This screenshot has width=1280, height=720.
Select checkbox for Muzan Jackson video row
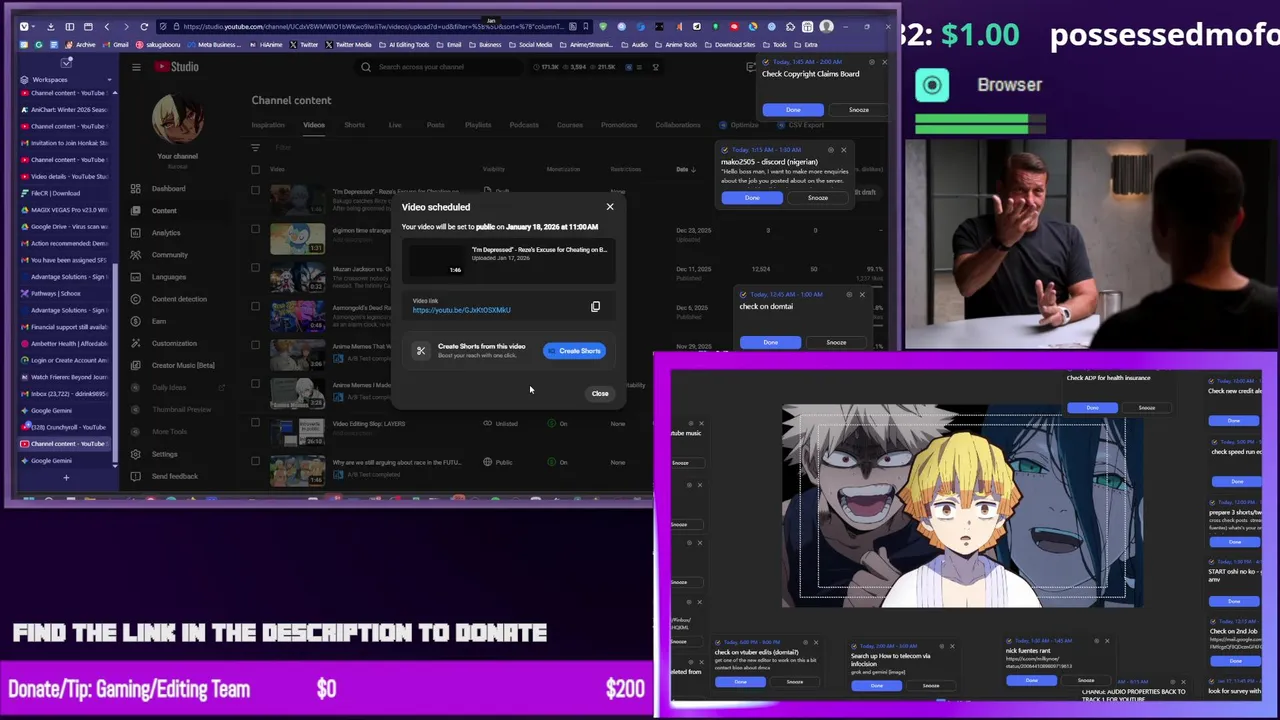coord(256,268)
